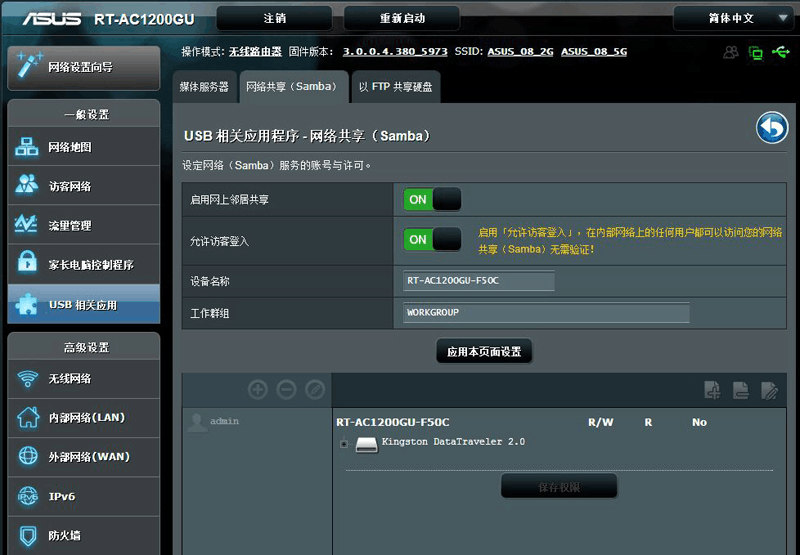The width and height of the screenshot is (800, 555).
Task: Click the No permission column header
Action: (x=699, y=422)
